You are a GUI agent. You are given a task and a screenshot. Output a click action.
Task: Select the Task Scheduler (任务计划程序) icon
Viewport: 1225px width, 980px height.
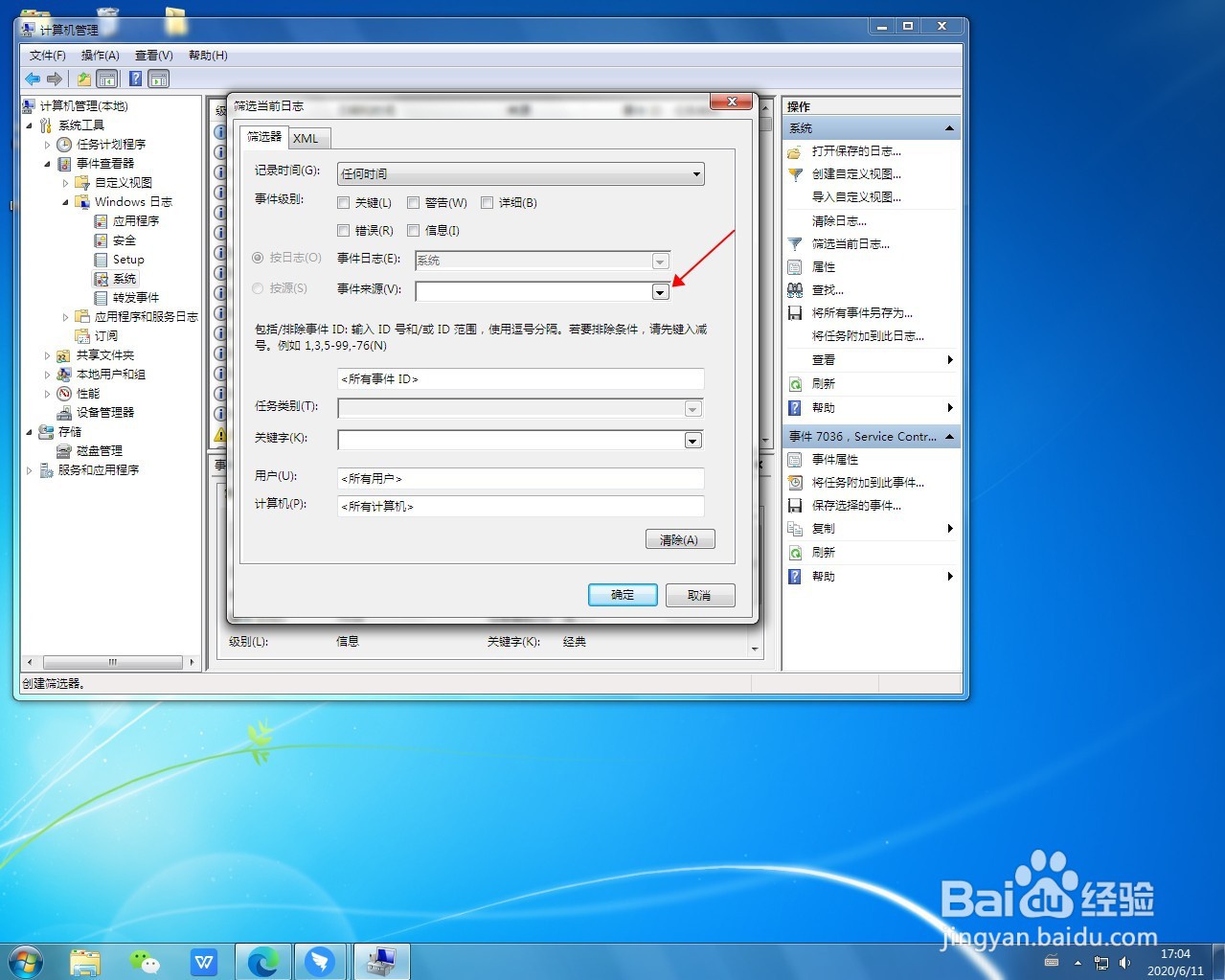(x=64, y=145)
